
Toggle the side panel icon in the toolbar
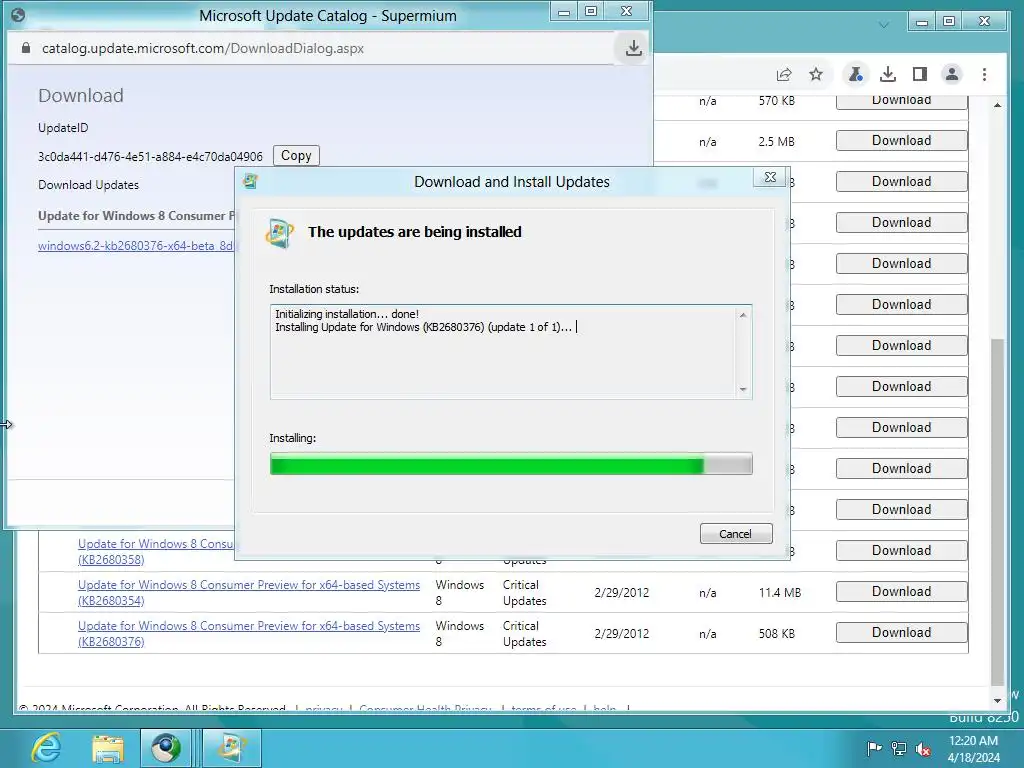(920, 74)
